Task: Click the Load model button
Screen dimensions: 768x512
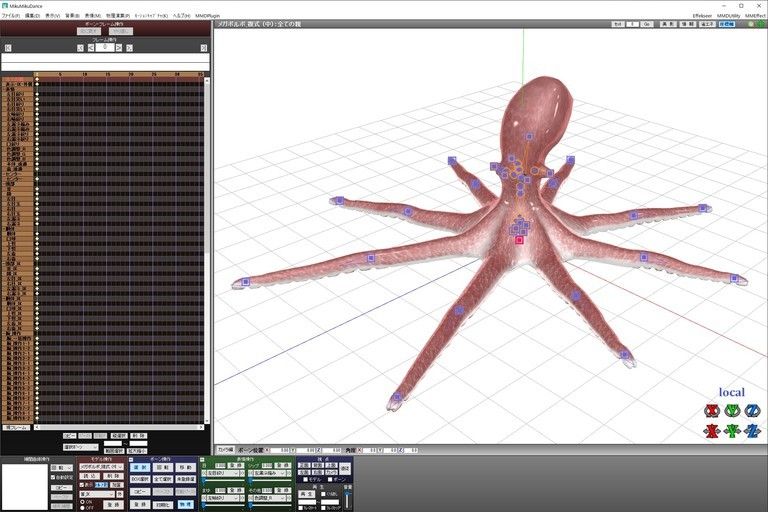Action: point(91,476)
